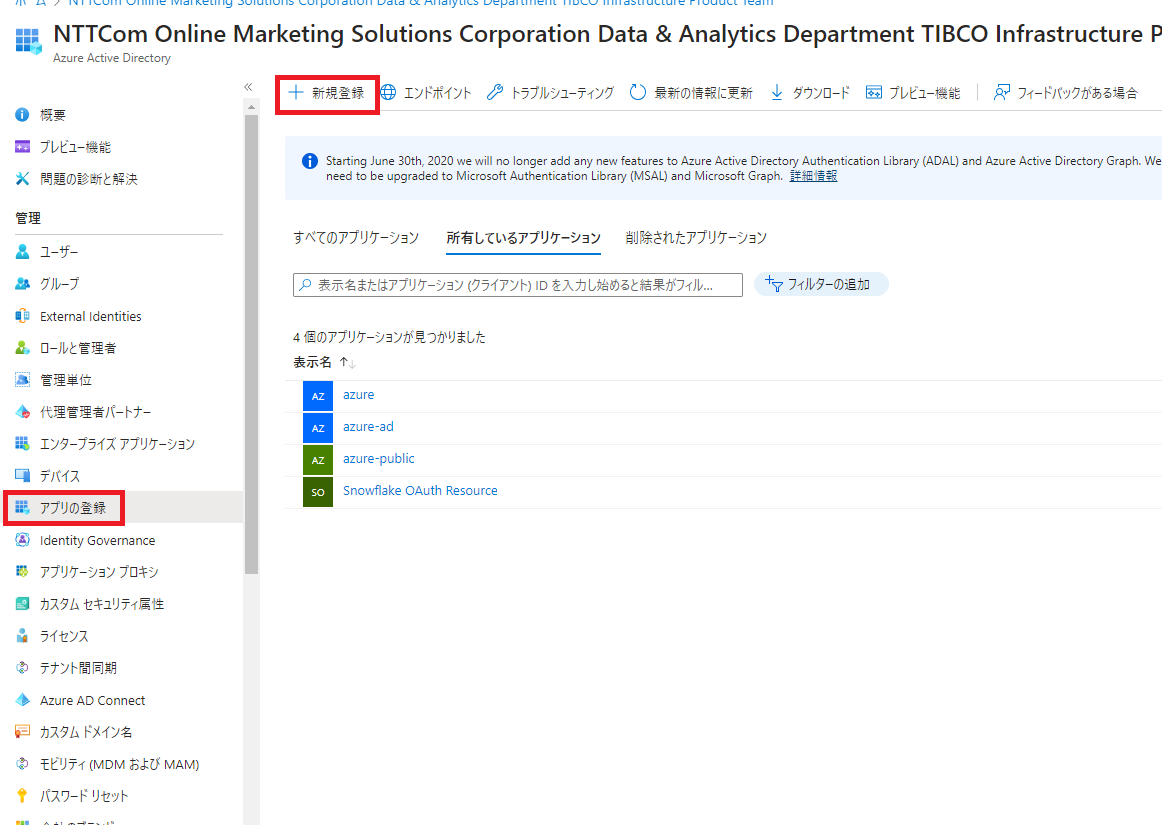1162x825 pixels.
Task: Click the カスタム セキュリティ属性 icon
Action: click(x=22, y=603)
